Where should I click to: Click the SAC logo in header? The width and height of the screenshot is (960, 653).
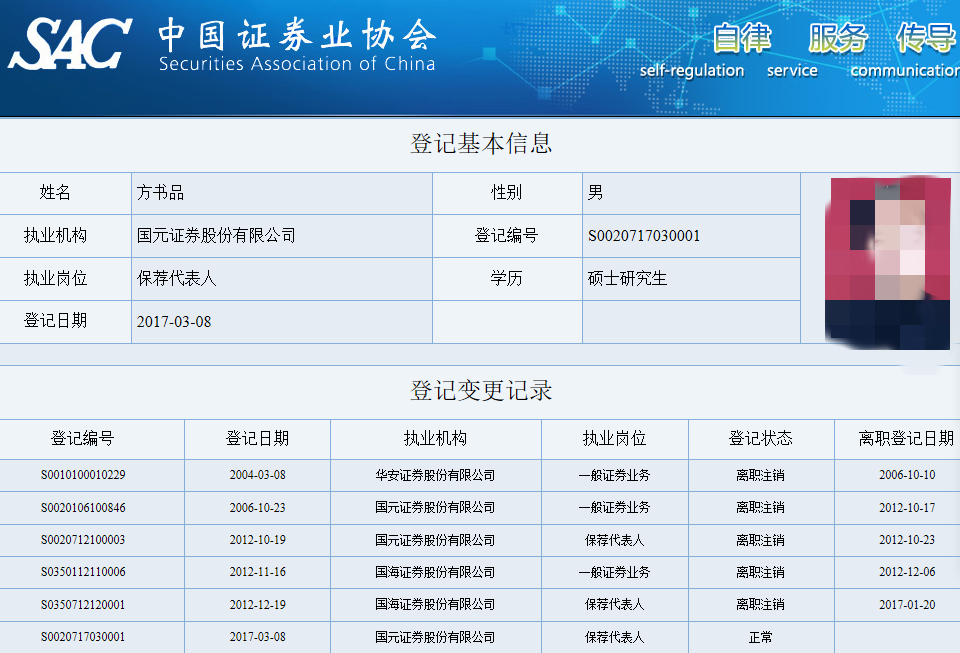click(69, 43)
